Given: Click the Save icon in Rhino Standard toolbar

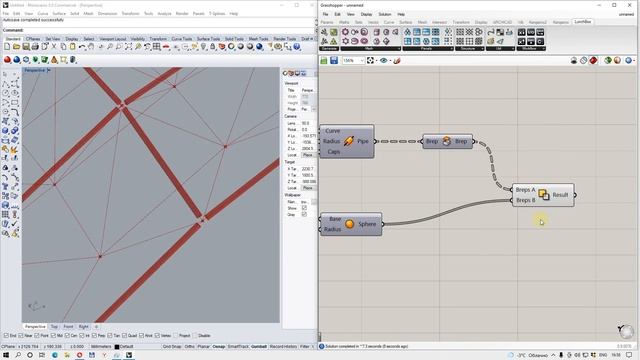Looking at the screenshot, I should point(26,47).
